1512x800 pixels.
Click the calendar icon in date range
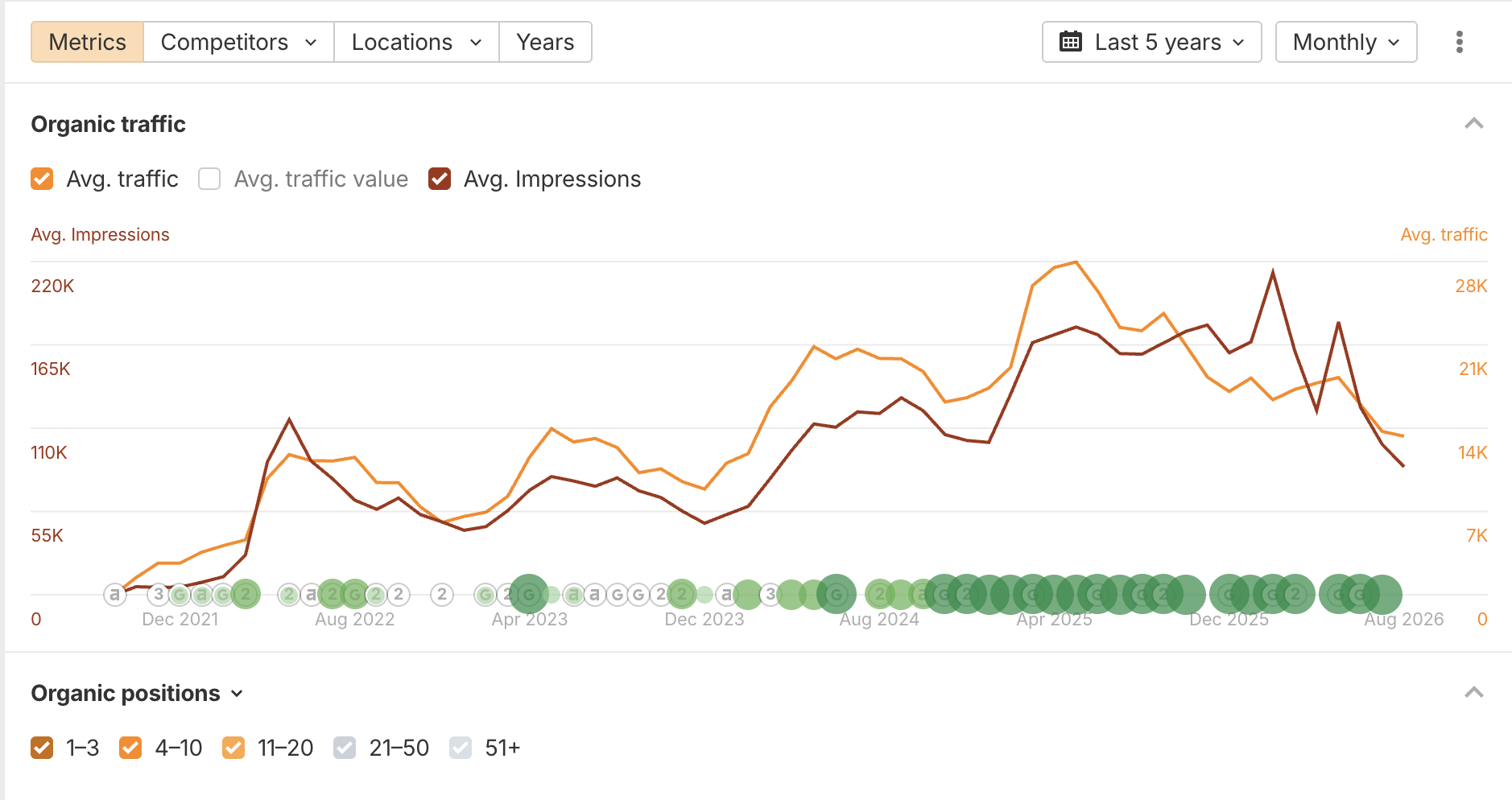[1071, 42]
